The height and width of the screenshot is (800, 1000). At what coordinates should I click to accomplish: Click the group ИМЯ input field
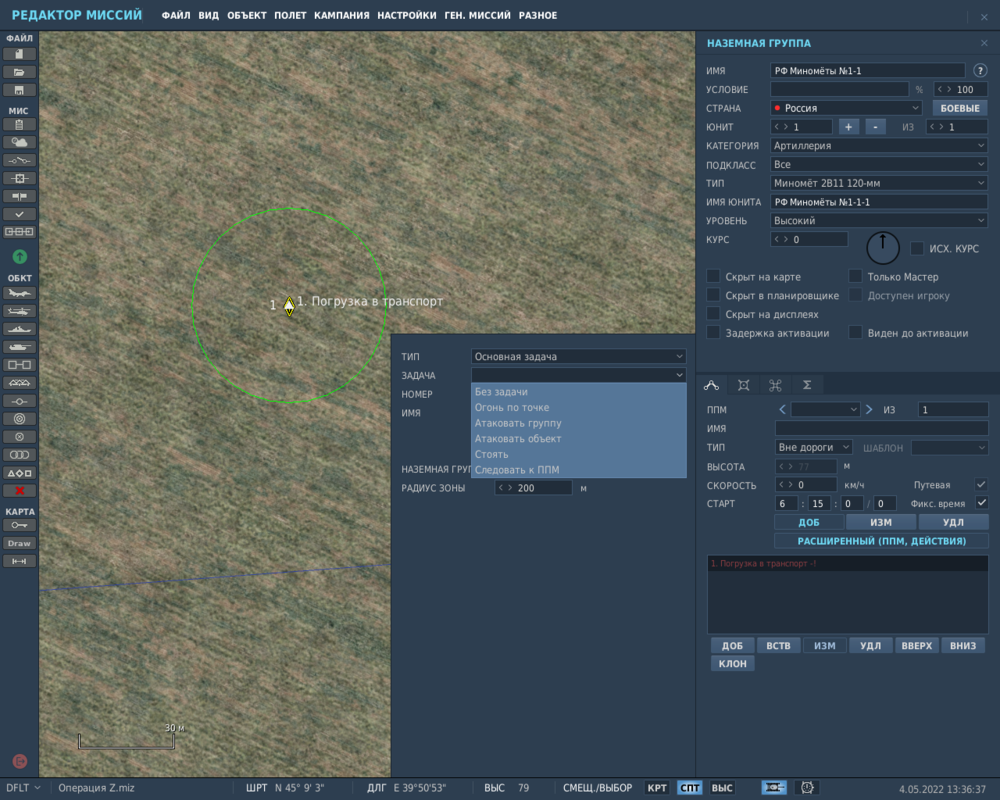866,70
